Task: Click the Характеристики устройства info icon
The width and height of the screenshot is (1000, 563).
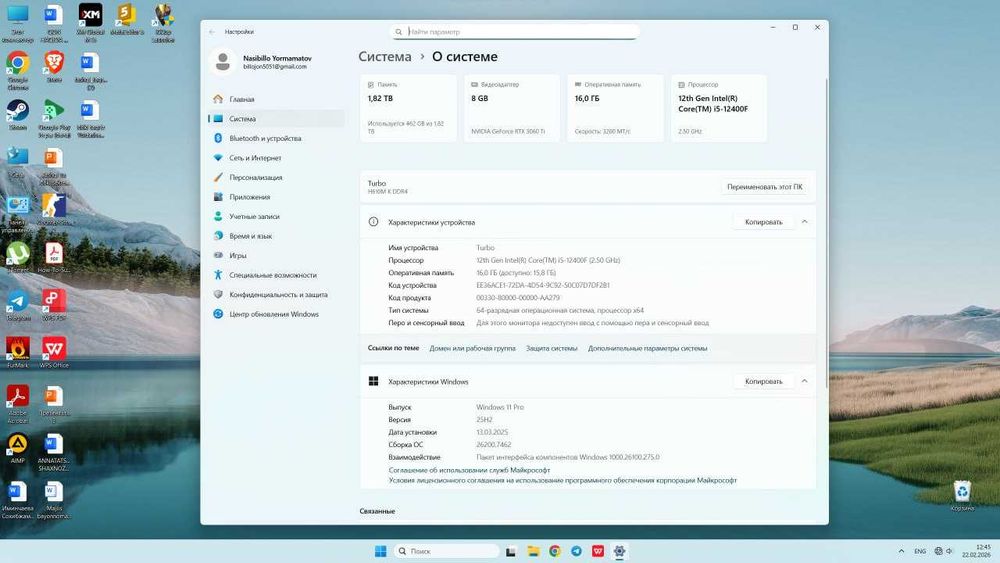Action: click(x=373, y=222)
